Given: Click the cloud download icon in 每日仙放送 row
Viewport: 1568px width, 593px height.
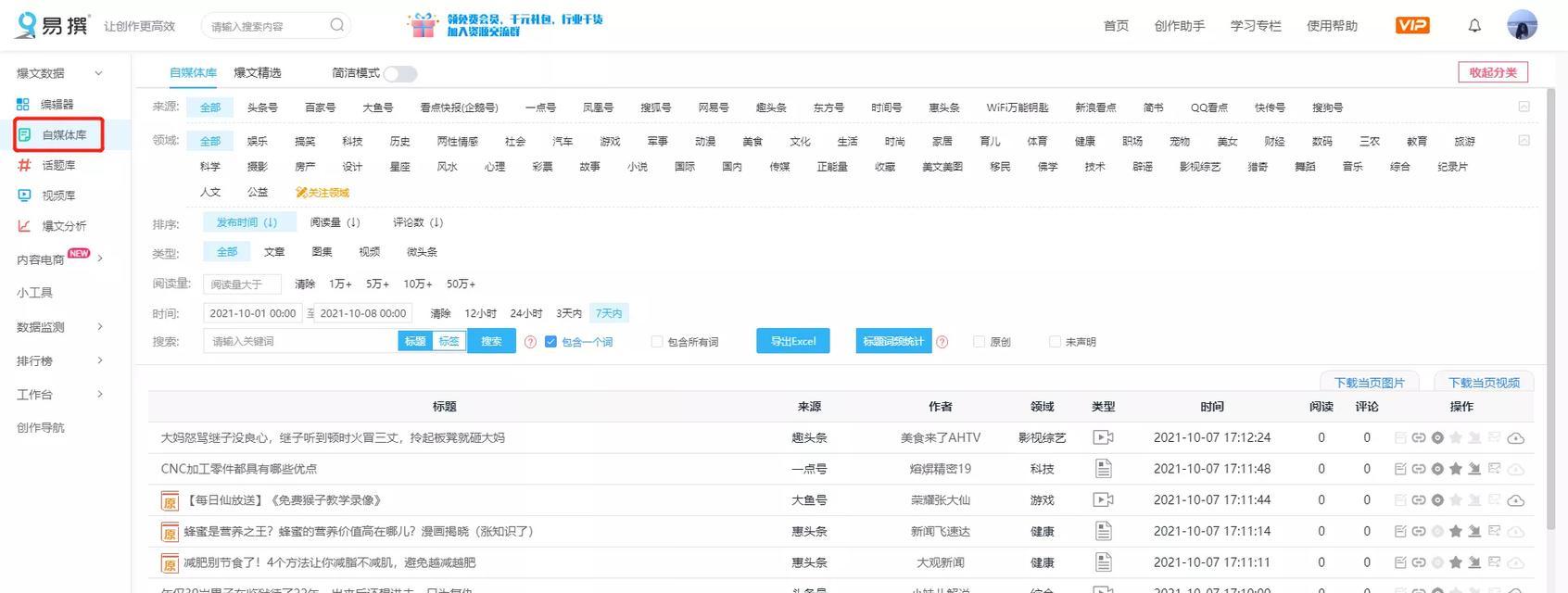Looking at the screenshot, I should coord(1516,500).
